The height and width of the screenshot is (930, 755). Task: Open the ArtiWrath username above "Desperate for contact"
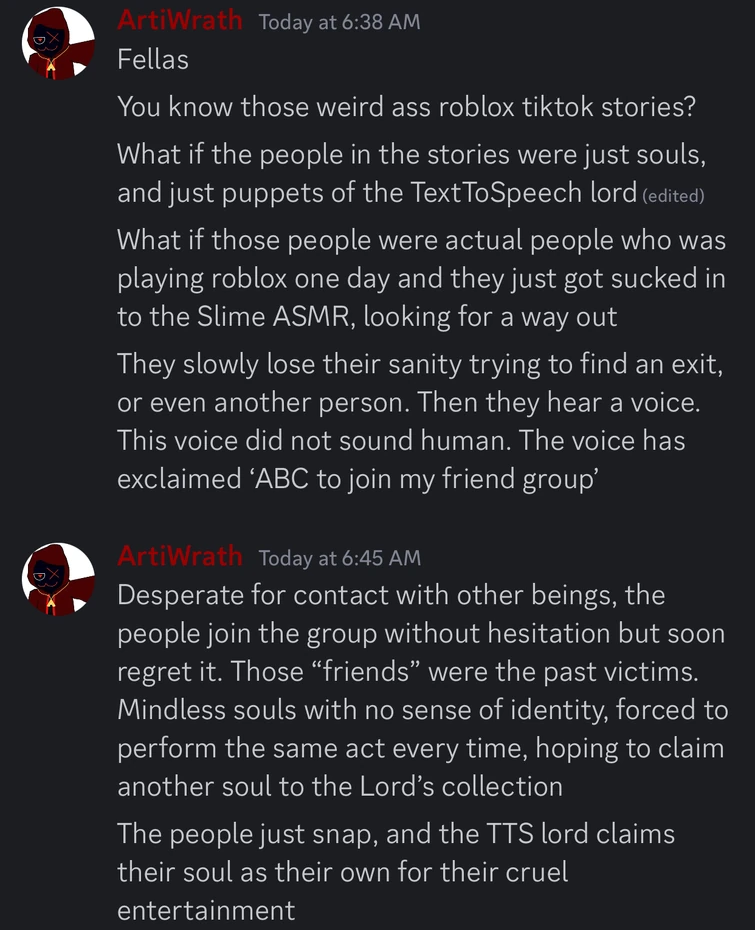180,556
